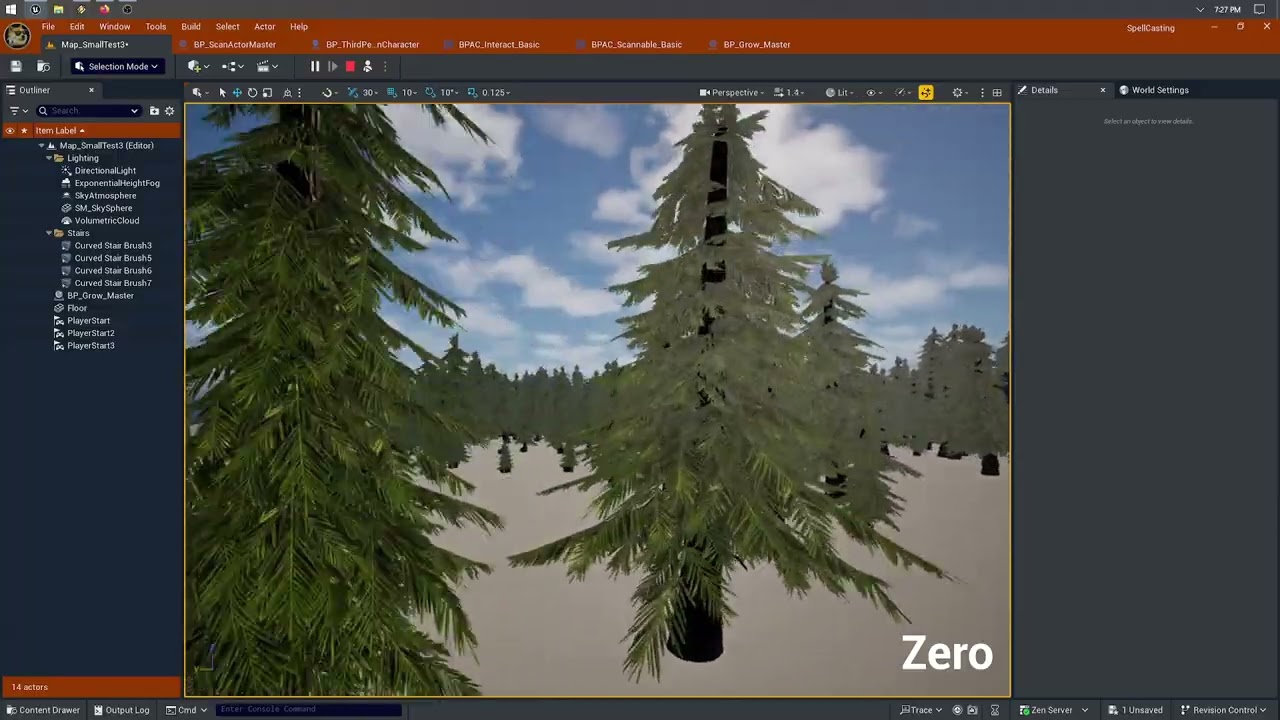Open the surface snapping dropdown
This screenshot has width=1280, height=720.
328,92
